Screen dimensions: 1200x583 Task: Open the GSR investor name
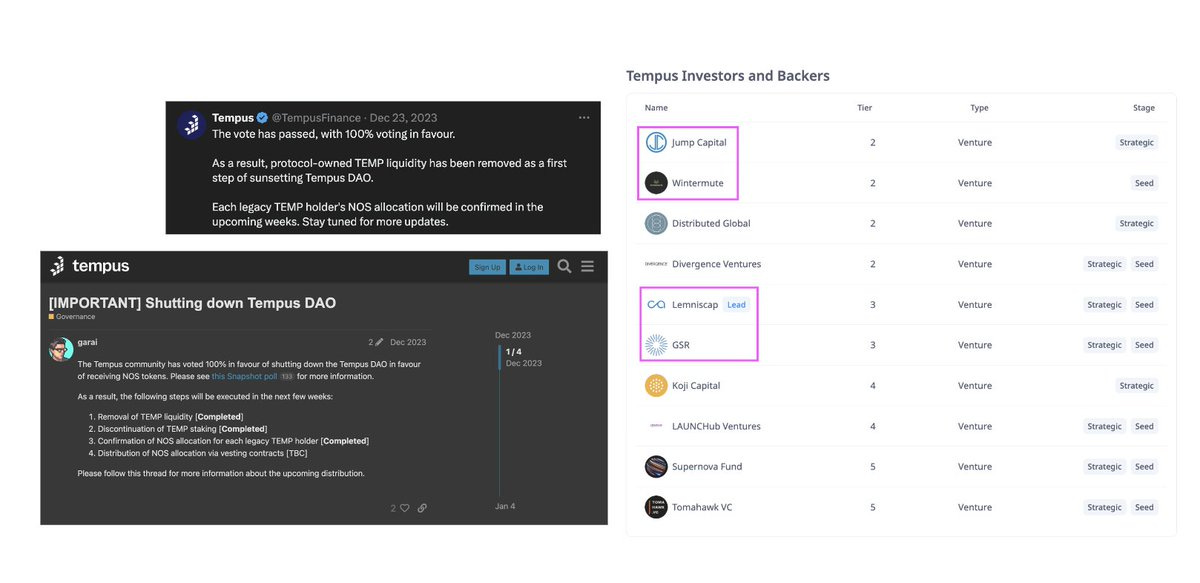[x=681, y=345]
